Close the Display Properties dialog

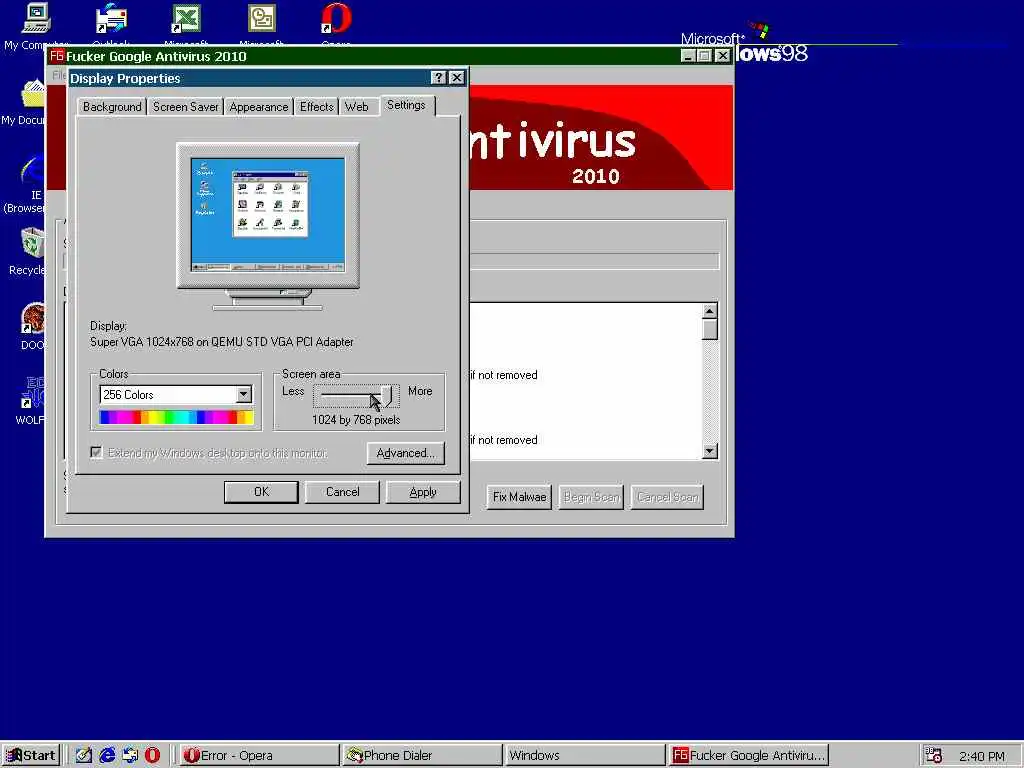457,78
